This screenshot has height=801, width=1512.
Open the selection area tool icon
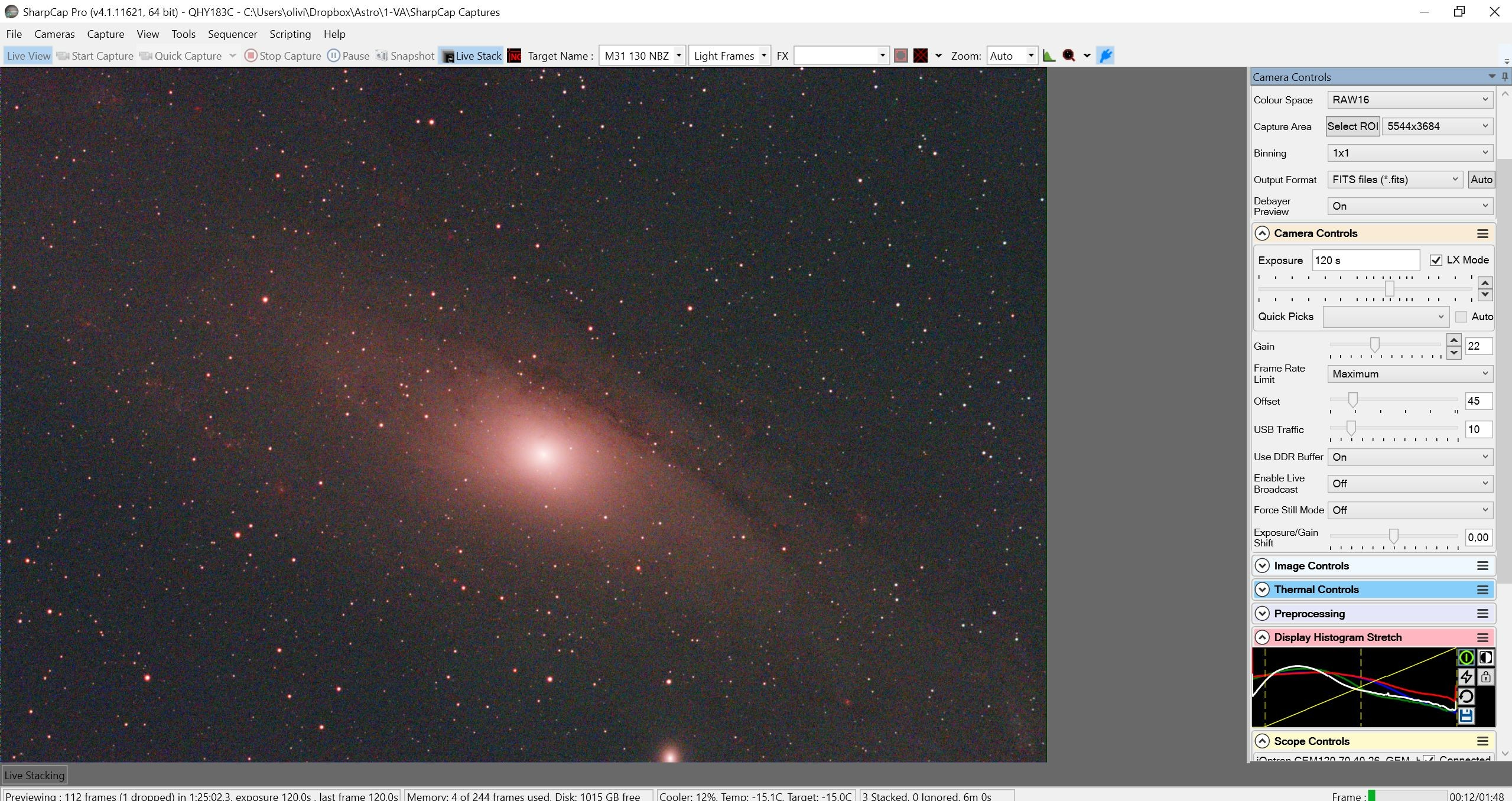coord(900,56)
